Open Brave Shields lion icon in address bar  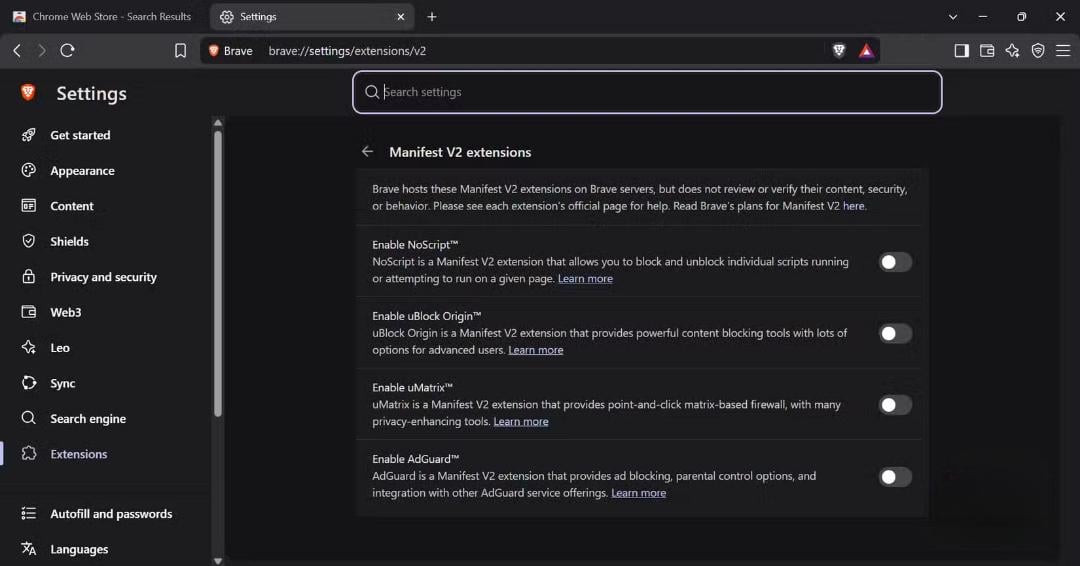[x=839, y=50]
